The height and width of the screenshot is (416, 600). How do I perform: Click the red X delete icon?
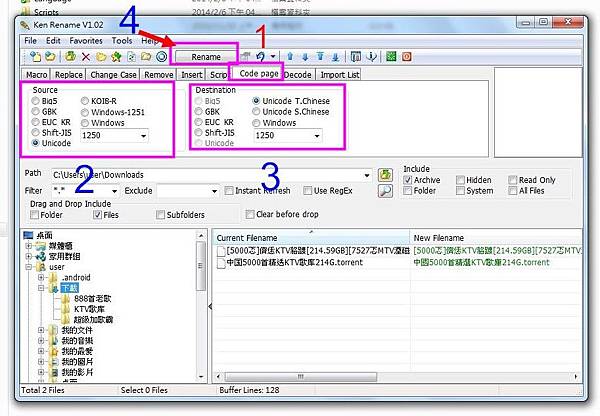(x=86, y=57)
